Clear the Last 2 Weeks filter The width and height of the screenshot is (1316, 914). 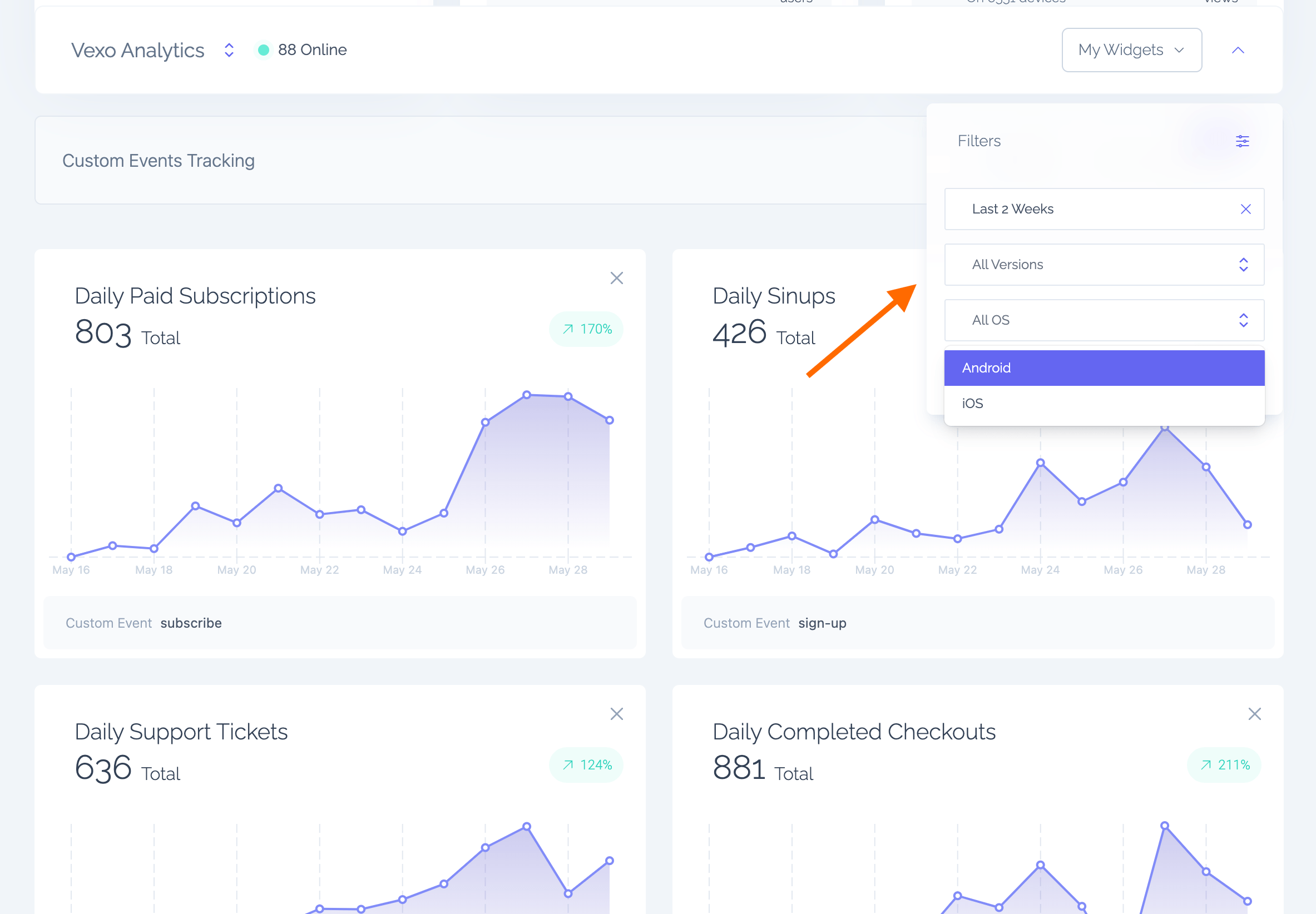[x=1245, y=209]
